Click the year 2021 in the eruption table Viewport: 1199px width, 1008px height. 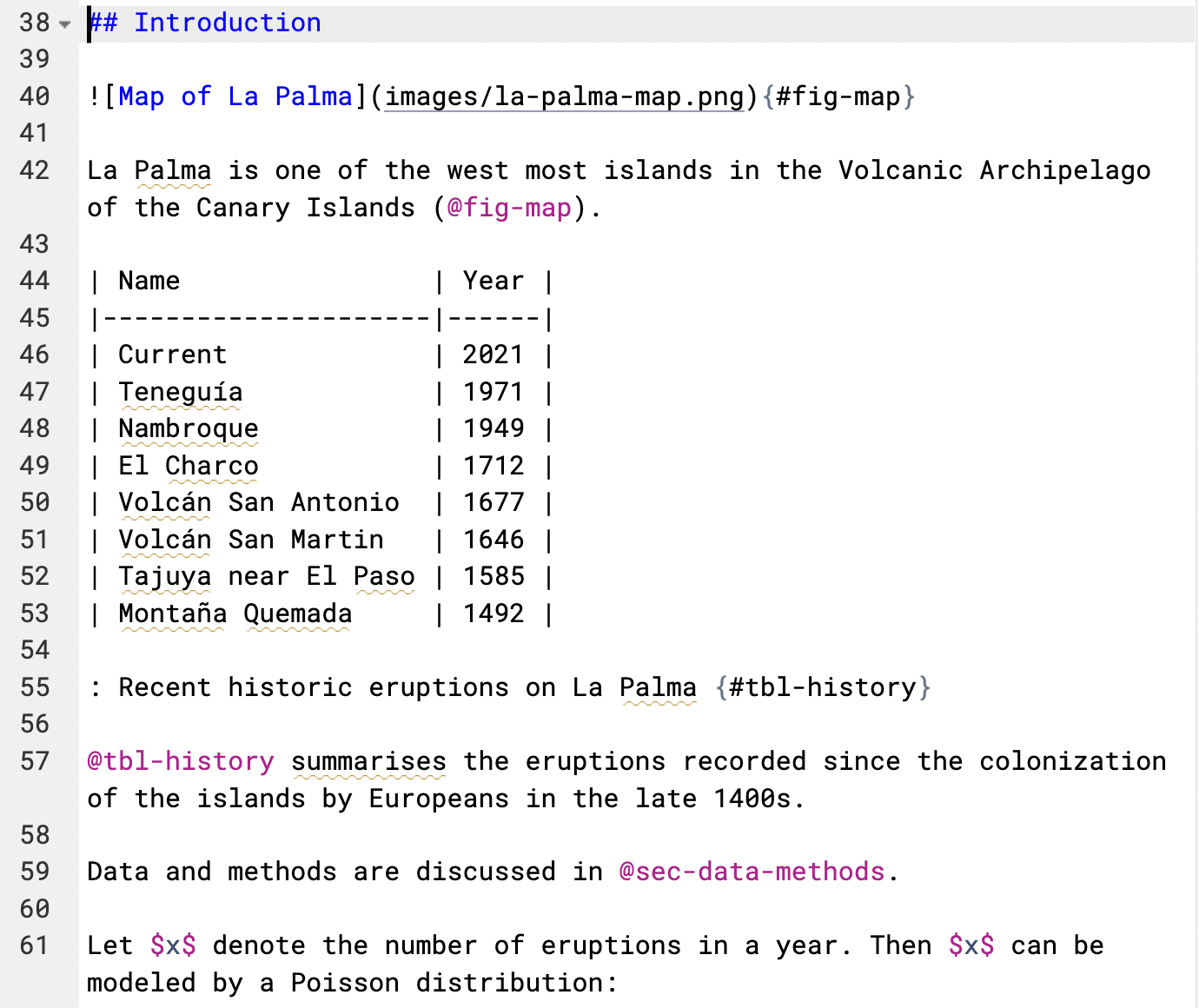click(493, 355)
